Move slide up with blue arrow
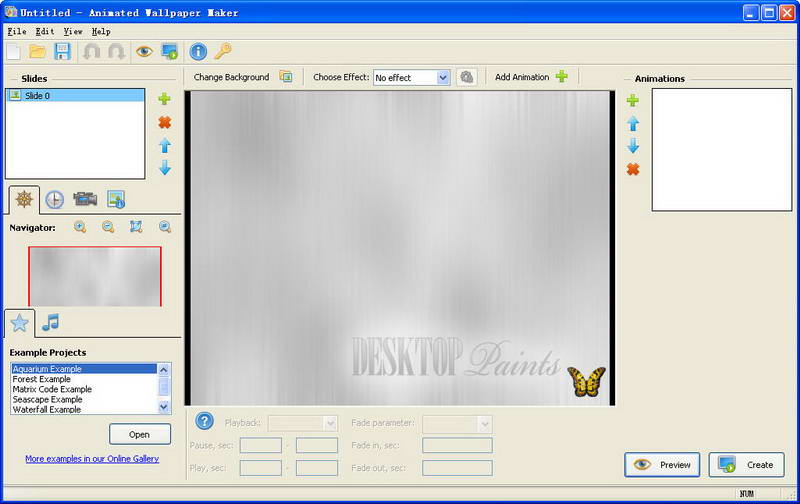 click(x=164, y=145)
